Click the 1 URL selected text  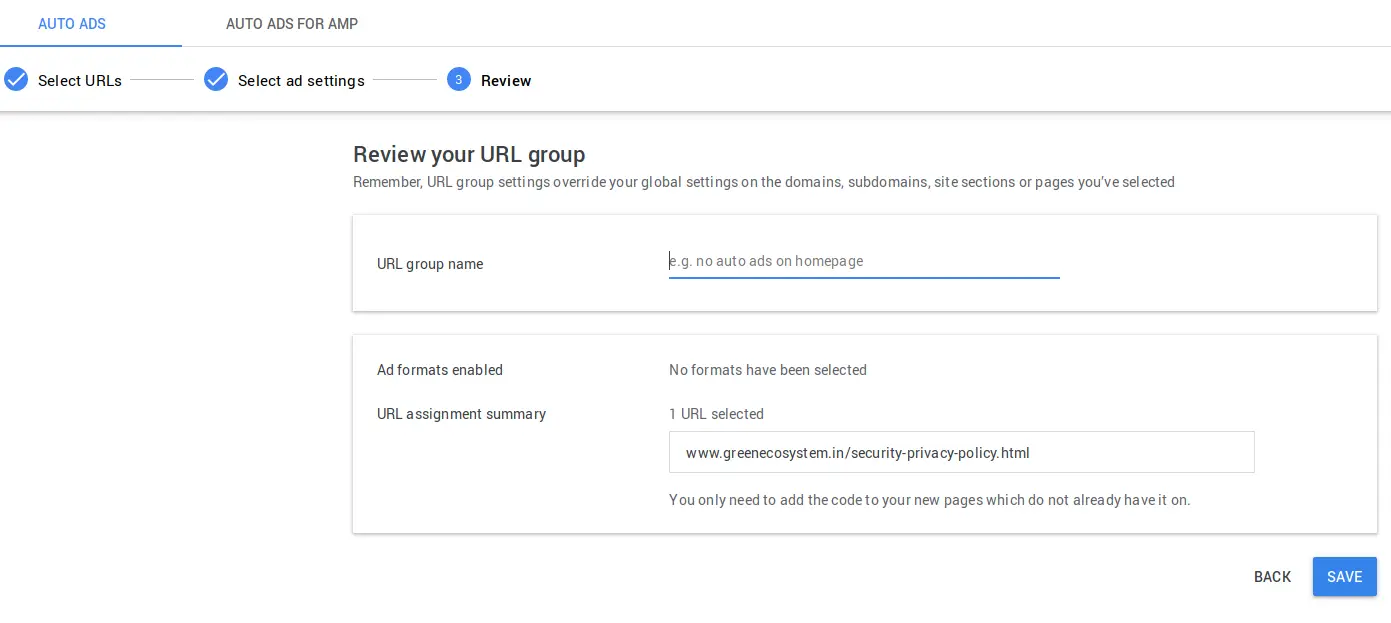(716, 414)
